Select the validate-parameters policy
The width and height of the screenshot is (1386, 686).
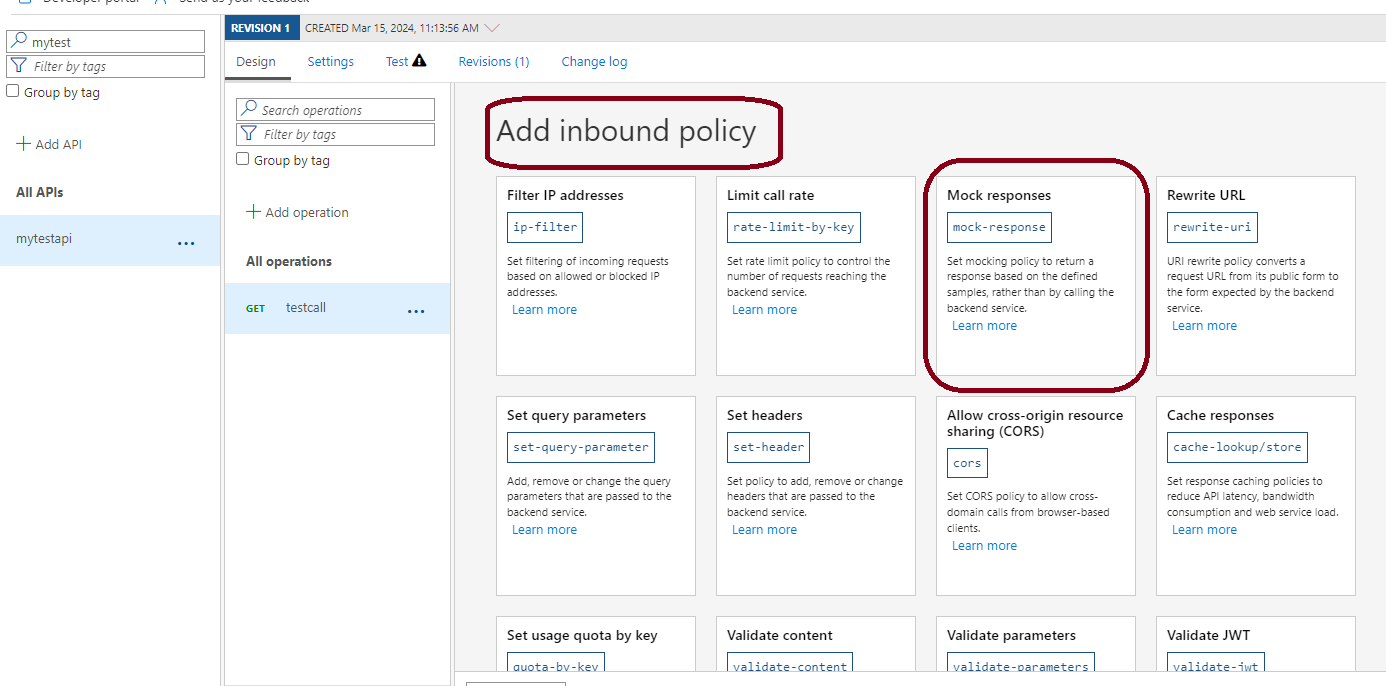coord(1021,664)
